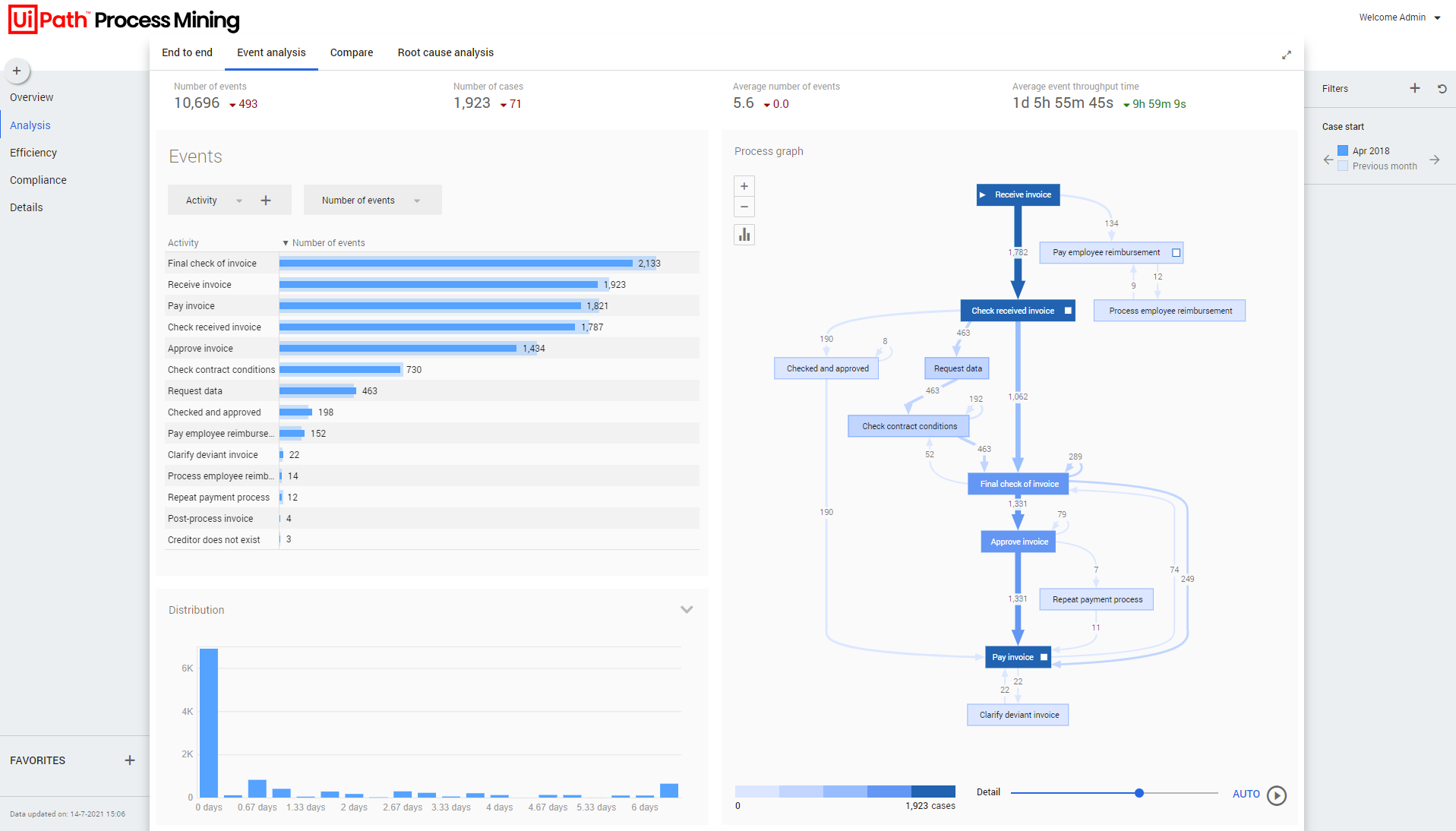The height and width of the screenshot is (831, 1456).
Task: Go to next case start period
Action: (1434, 160)
